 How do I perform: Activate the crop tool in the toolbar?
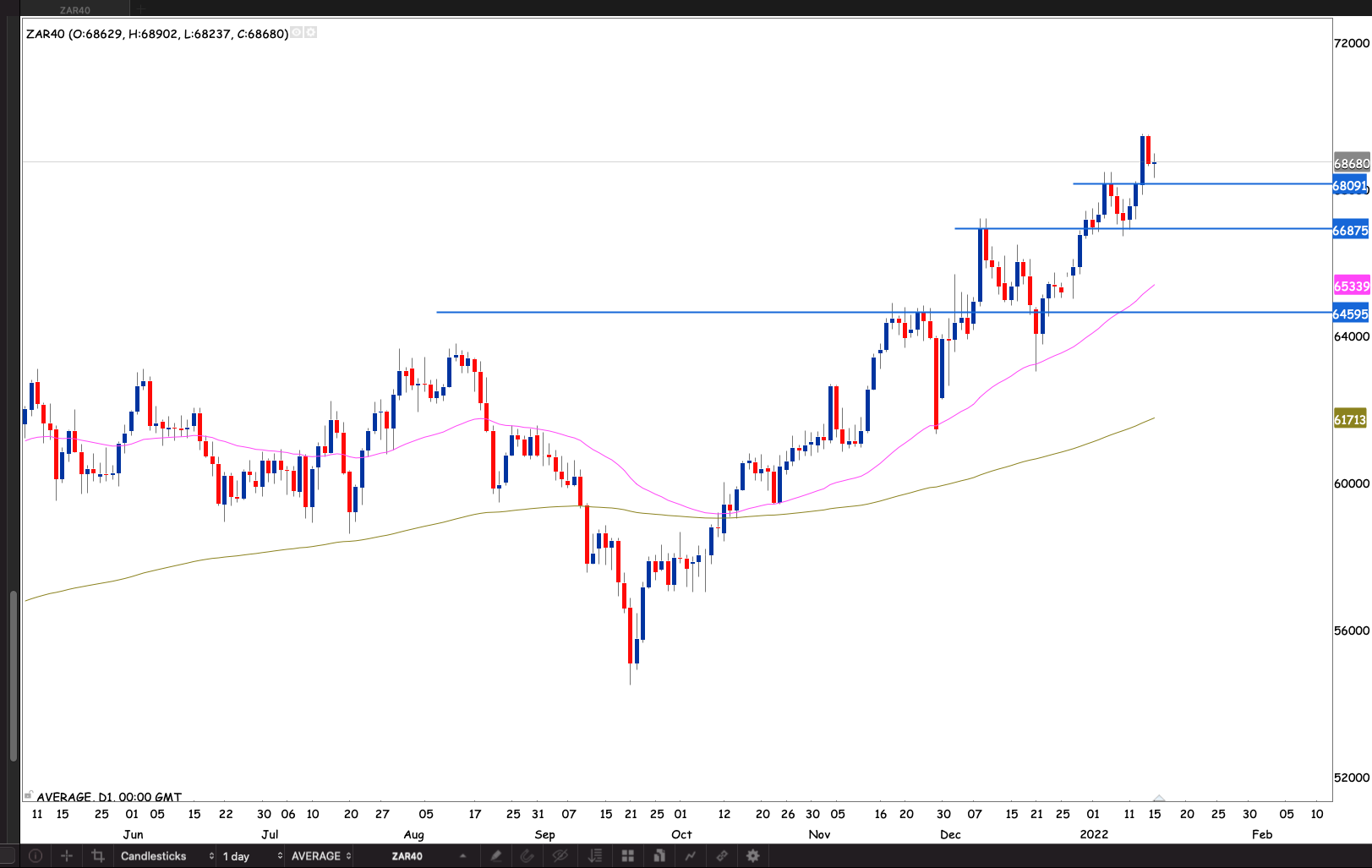tap(97, 855)
